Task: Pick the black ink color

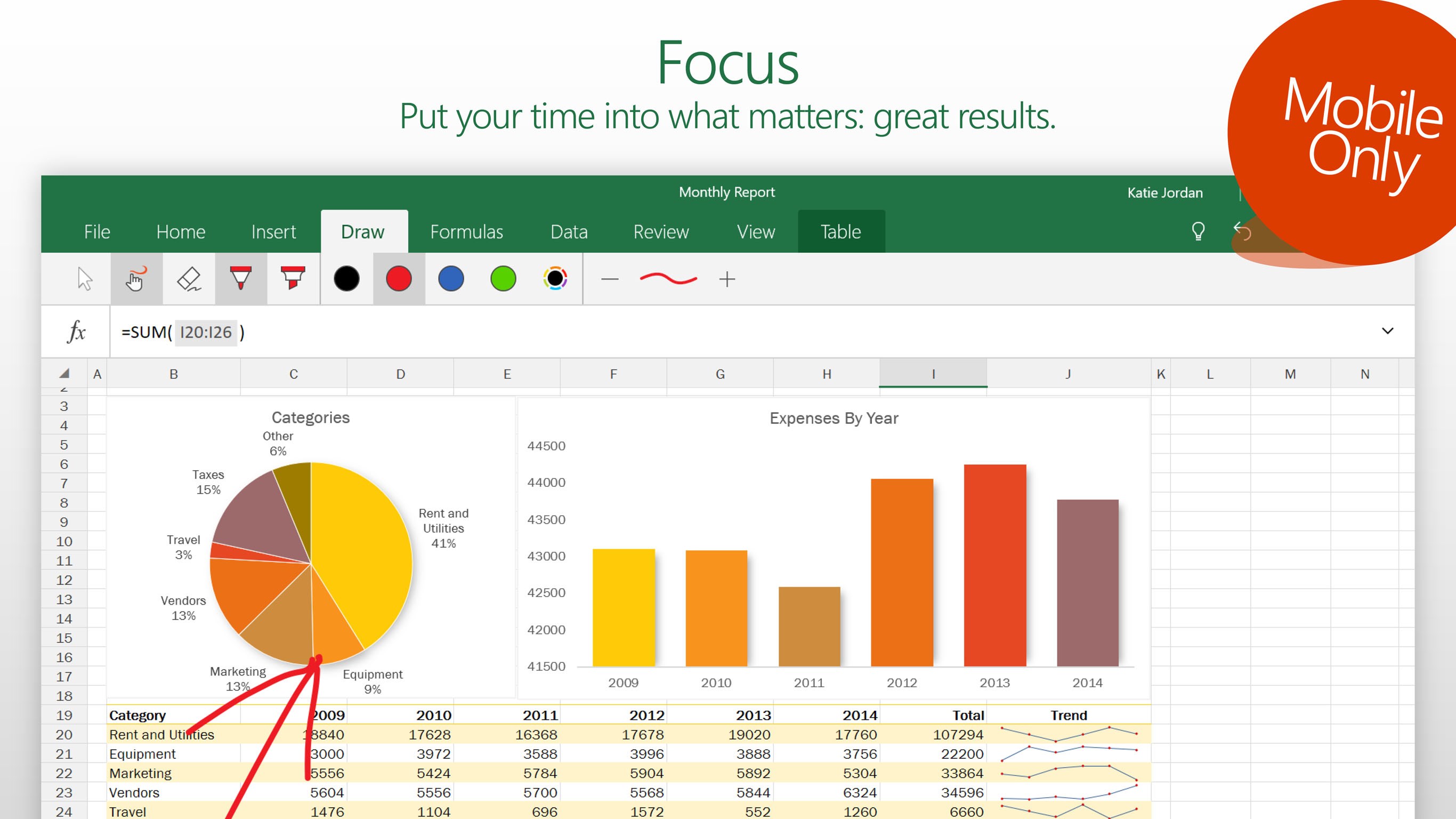Action: 346,279
